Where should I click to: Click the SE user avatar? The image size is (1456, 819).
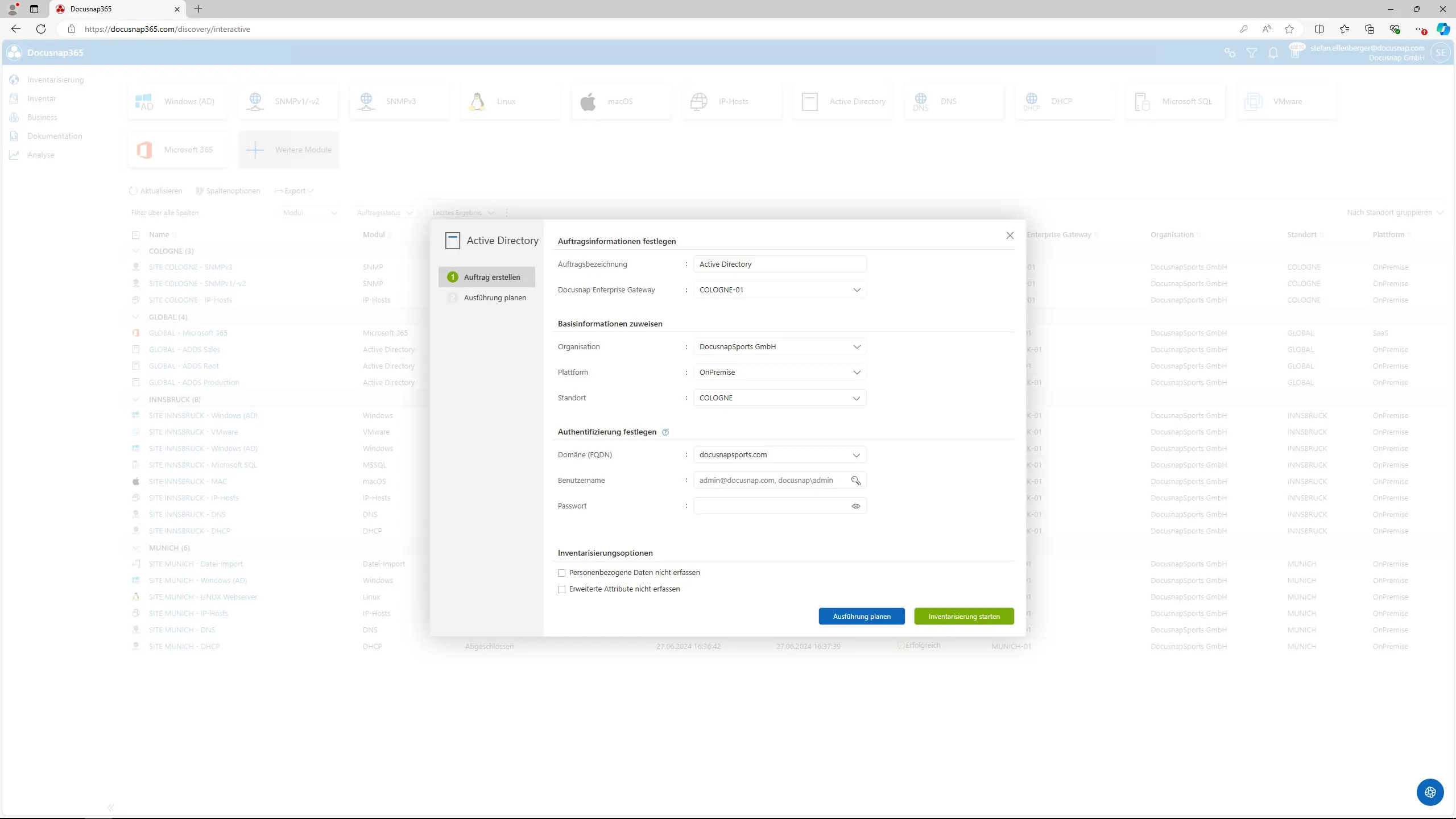[x=1440, y=53]
